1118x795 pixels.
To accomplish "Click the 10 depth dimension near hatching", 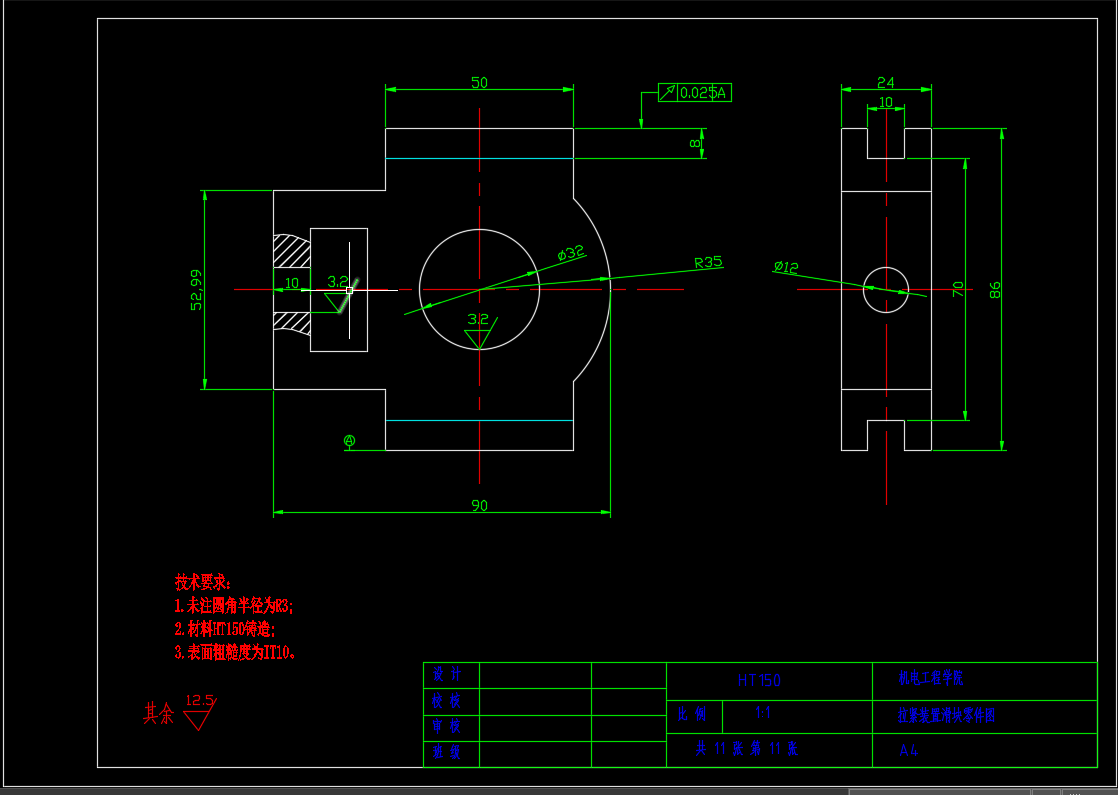I will (292, 283).
